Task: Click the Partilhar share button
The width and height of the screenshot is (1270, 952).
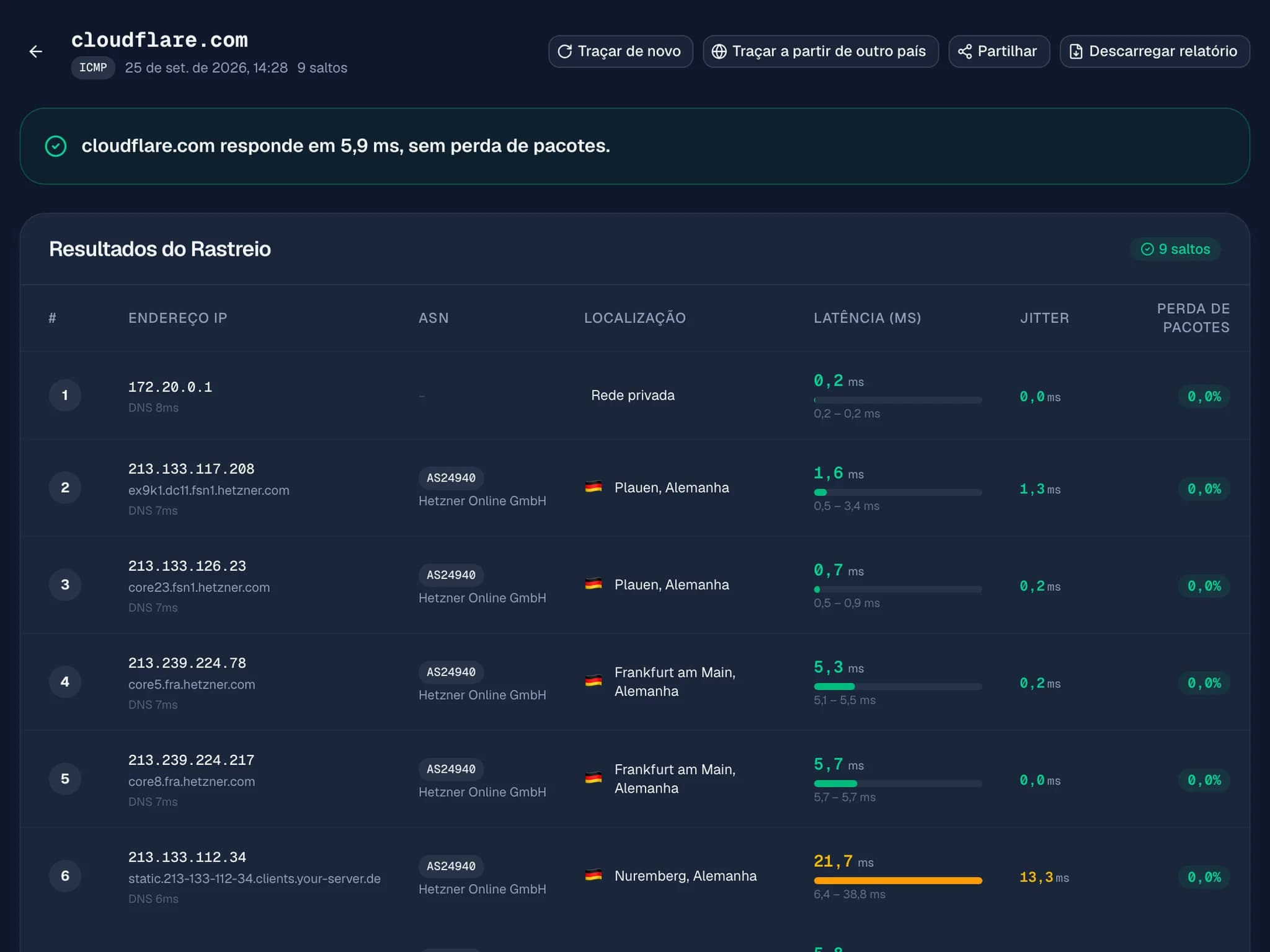Action: 998,51
